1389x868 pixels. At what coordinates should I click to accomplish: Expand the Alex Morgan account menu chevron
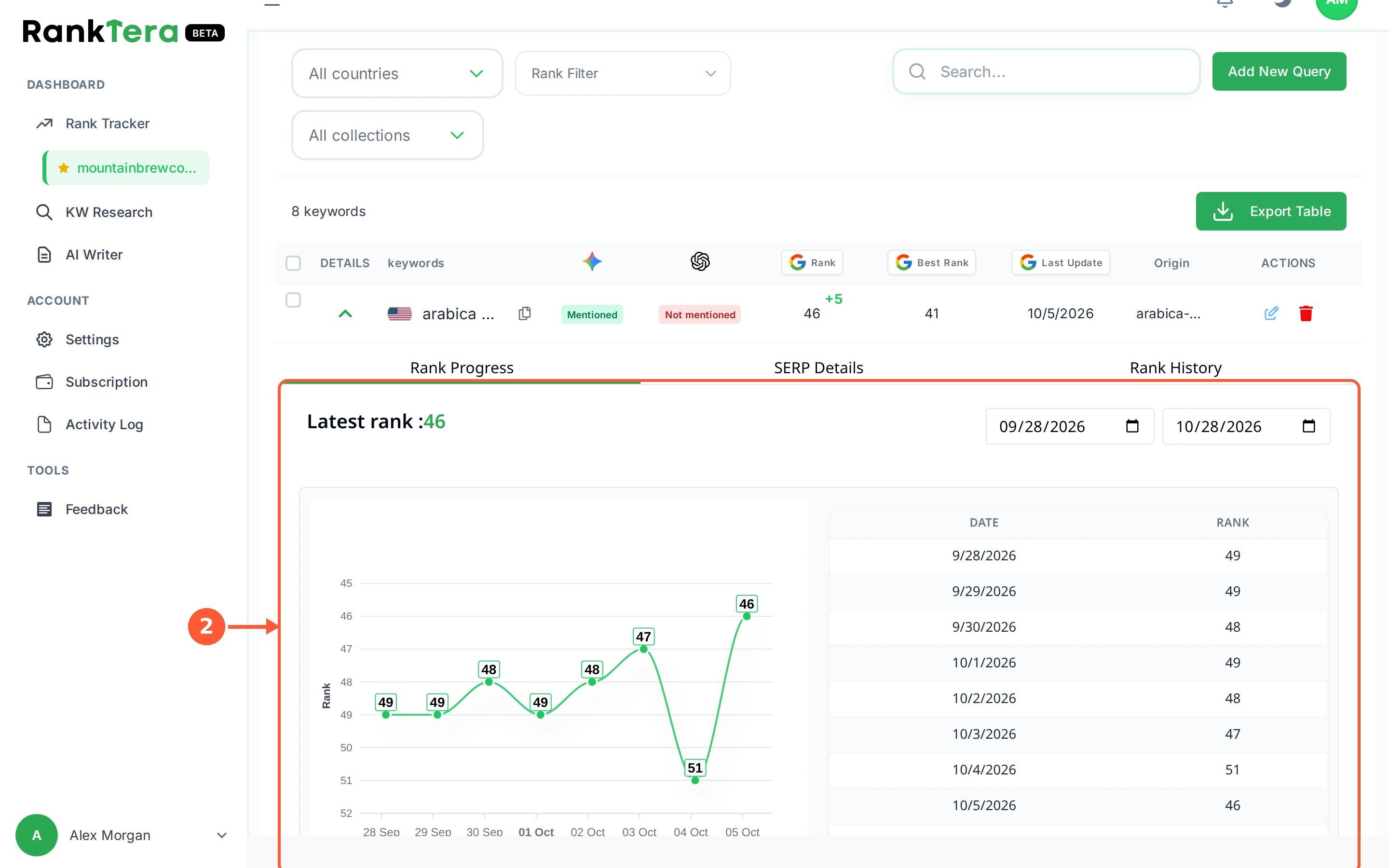click(222, 835)
